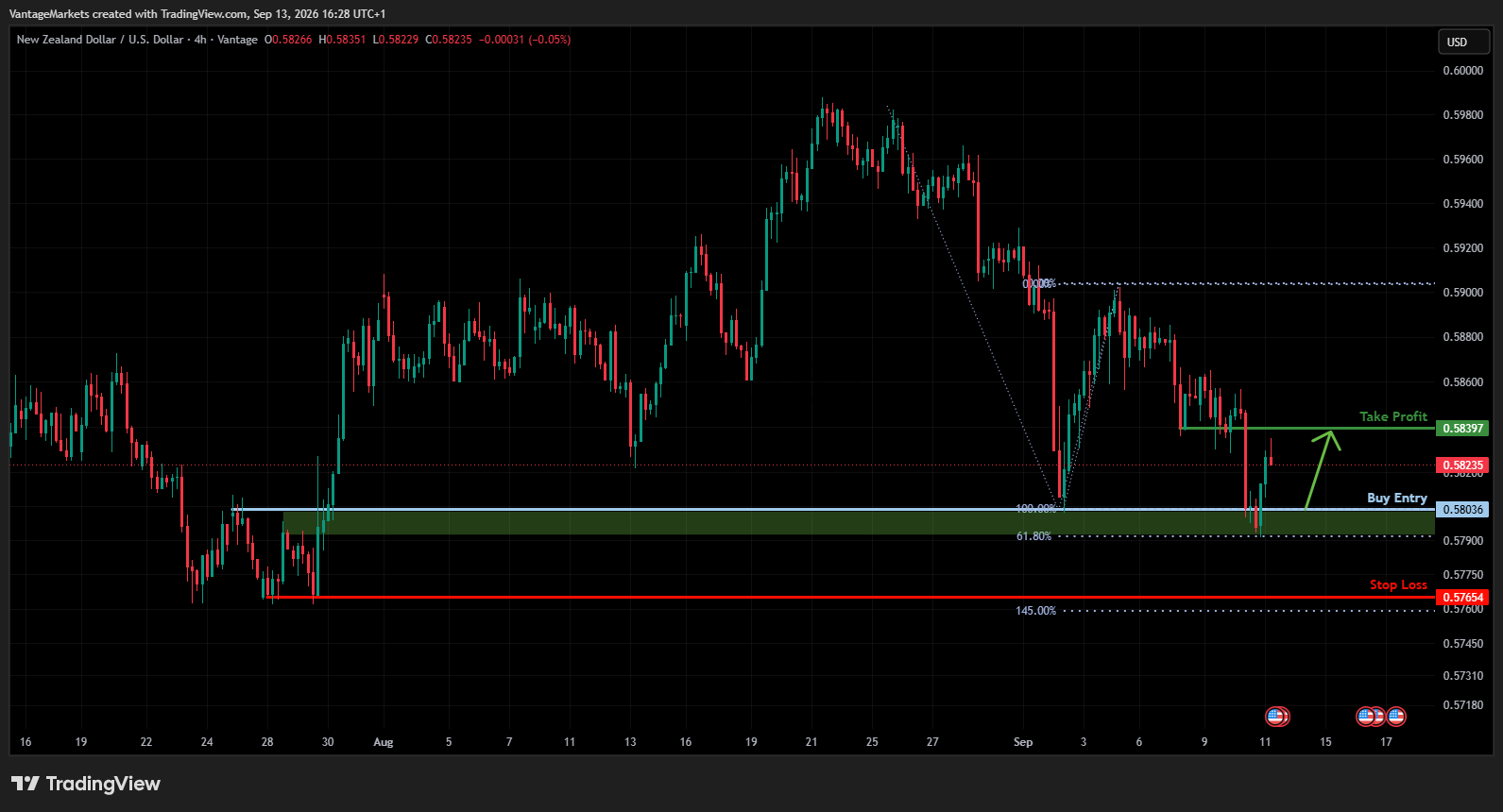Click the 22 date label on time axis
This screenshot has height=812, width=1503.
click(x=145, y=742)
